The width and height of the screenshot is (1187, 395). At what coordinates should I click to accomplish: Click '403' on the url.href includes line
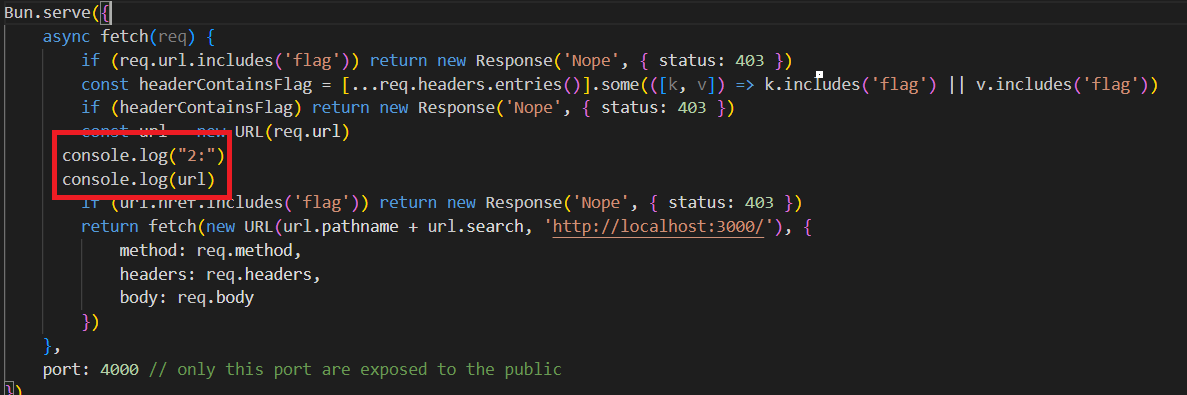pos(759,203)
